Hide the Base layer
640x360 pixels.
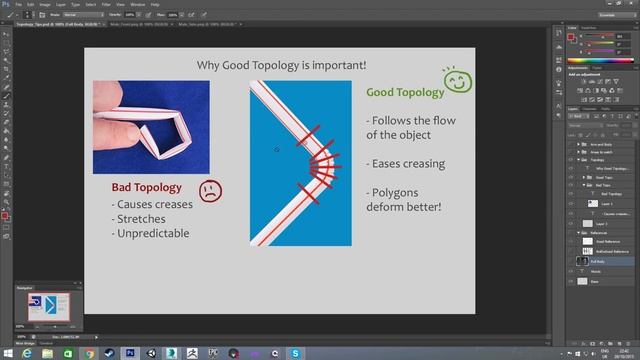click(571, 282)
